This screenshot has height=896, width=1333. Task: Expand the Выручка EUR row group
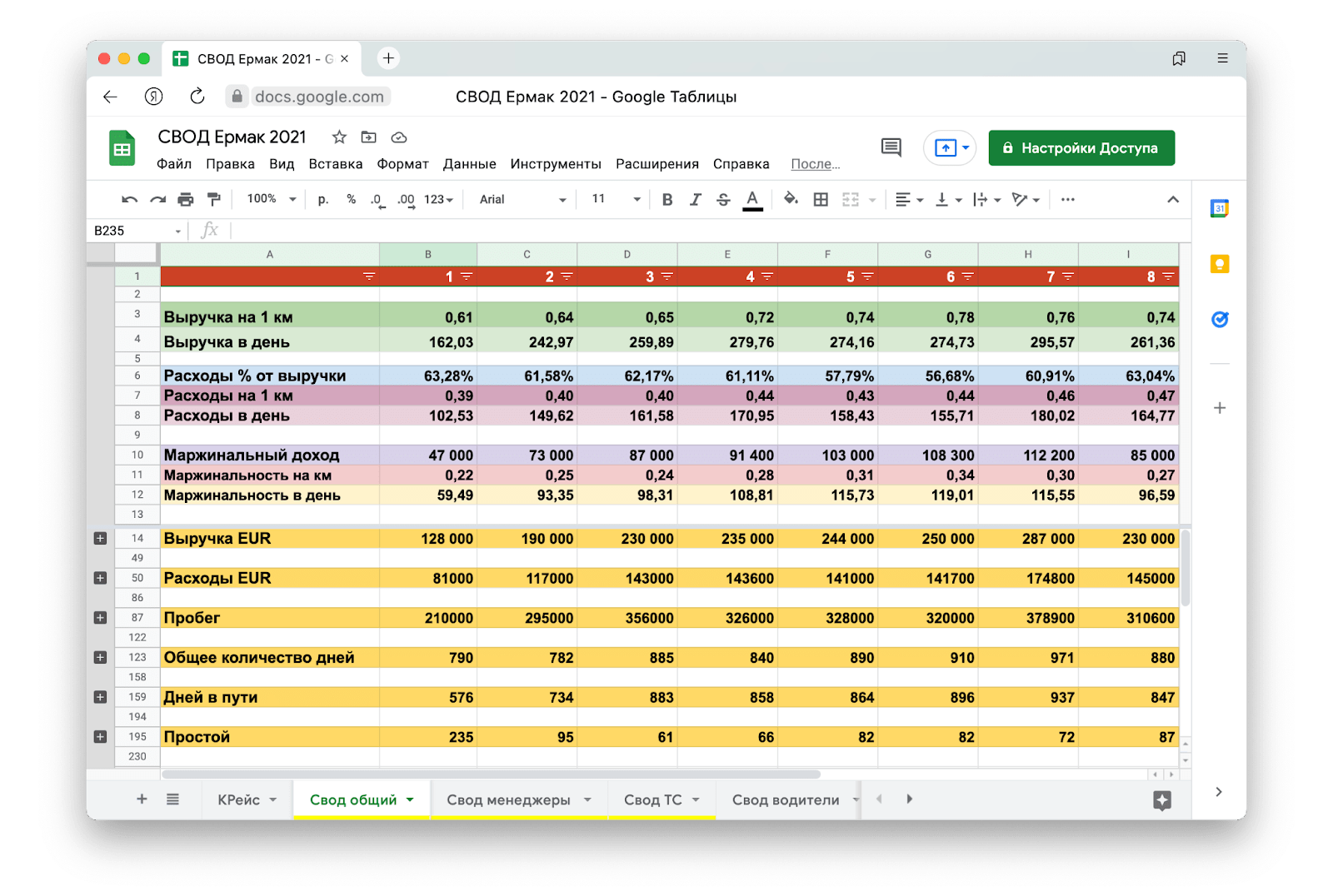point(100,539)
